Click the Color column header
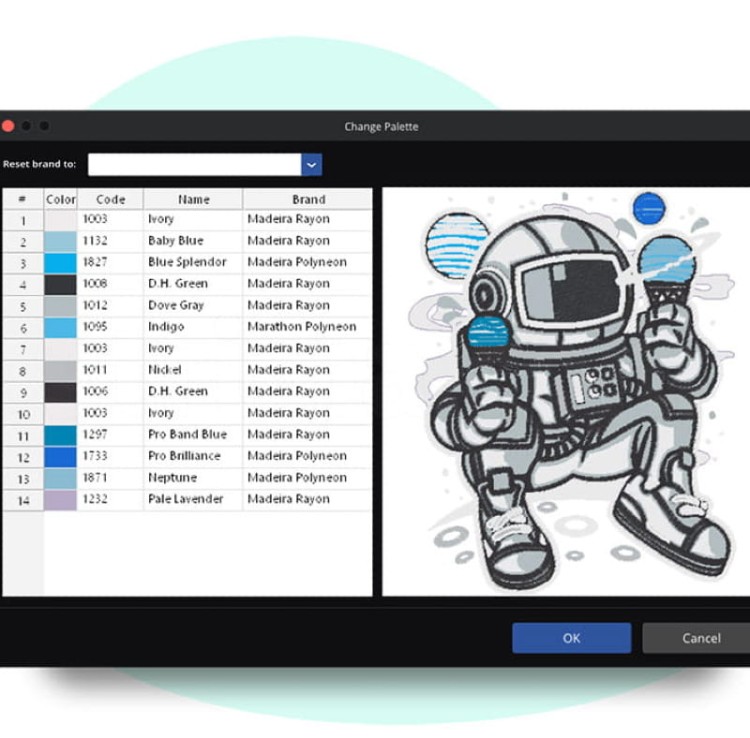Viewport: 750px width, 738px height. click(x=60, y=199)
